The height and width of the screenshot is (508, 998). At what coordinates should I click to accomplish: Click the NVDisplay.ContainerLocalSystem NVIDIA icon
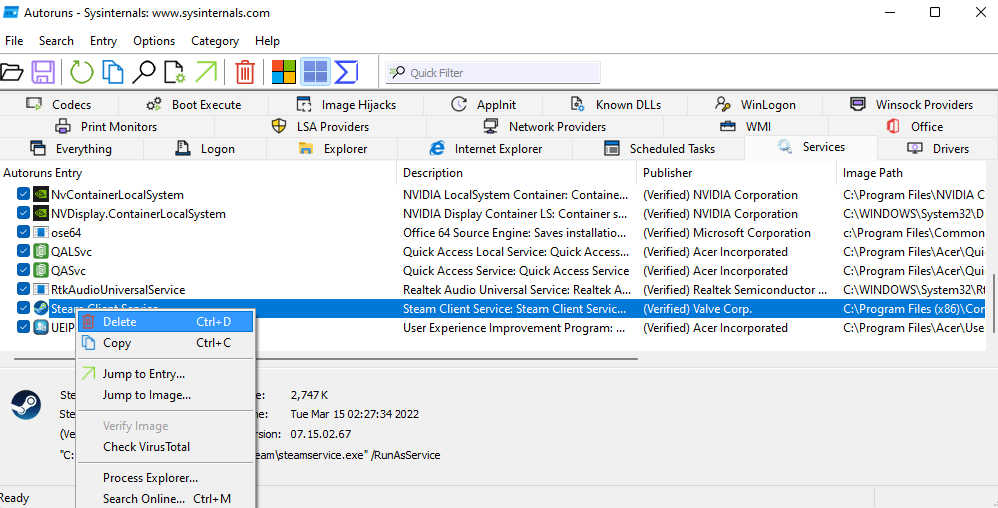[x=41, y=214]
